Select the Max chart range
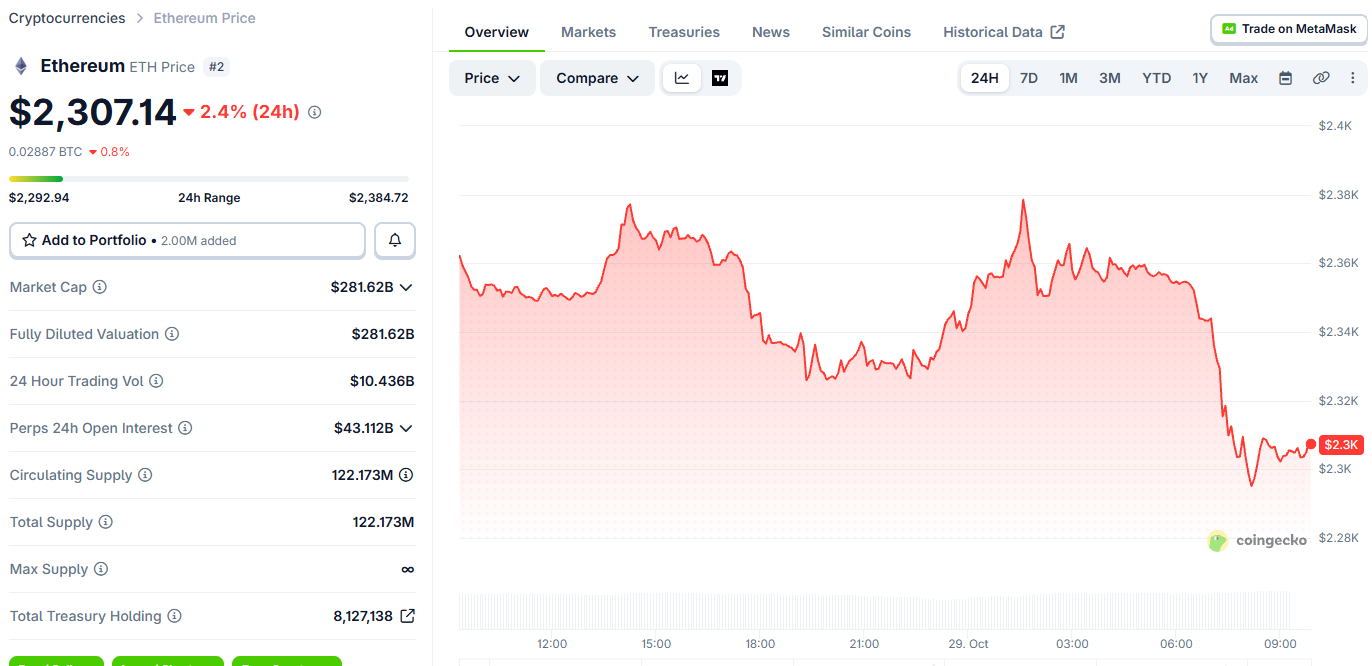Image resolution: width=1372 pixels, height=666 pixels. pyautogui.click(x=1244, y=78)
